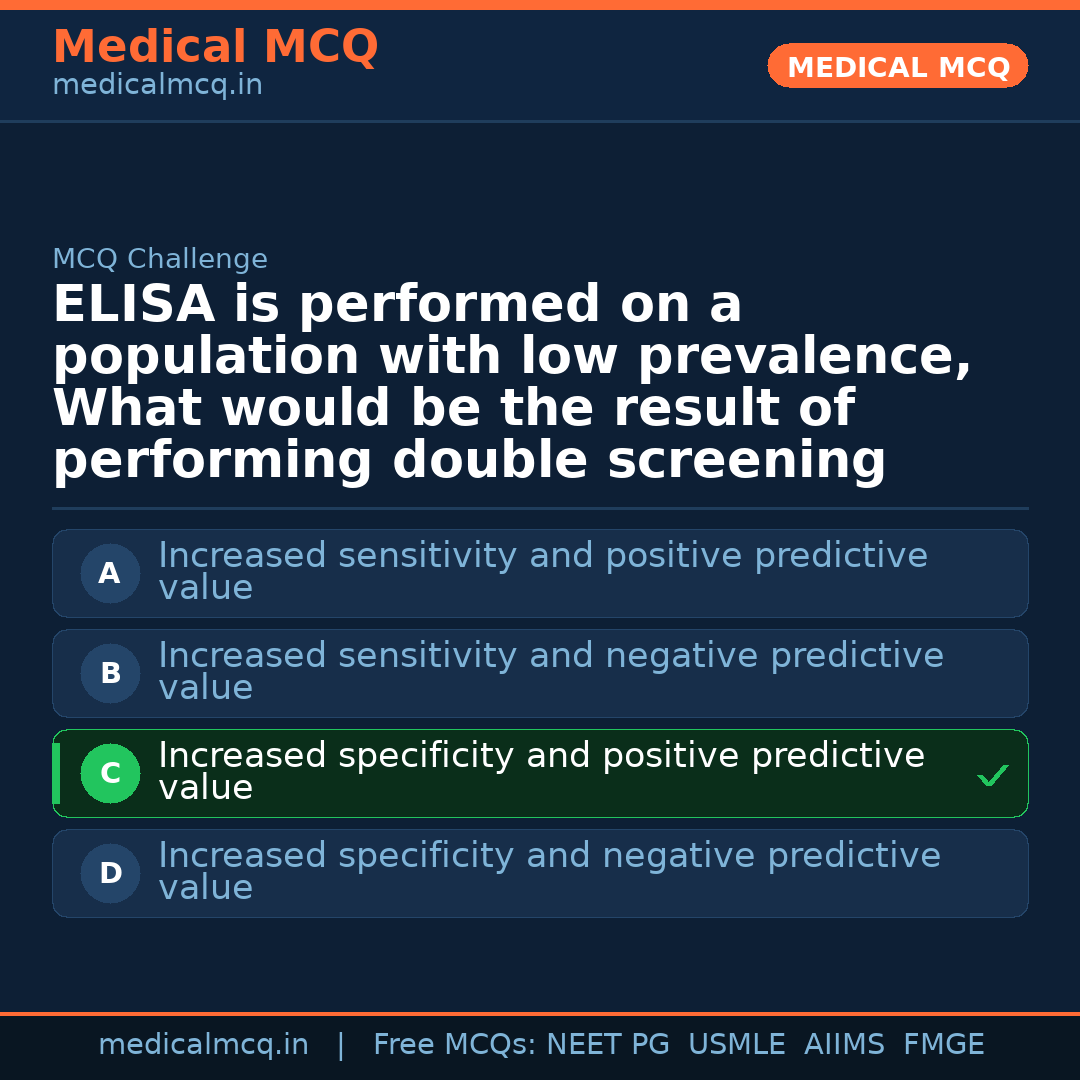Choose 'Increased sensitivity and positive predictive value' text
1080x1080 pixels.
(x=543, y=571)
